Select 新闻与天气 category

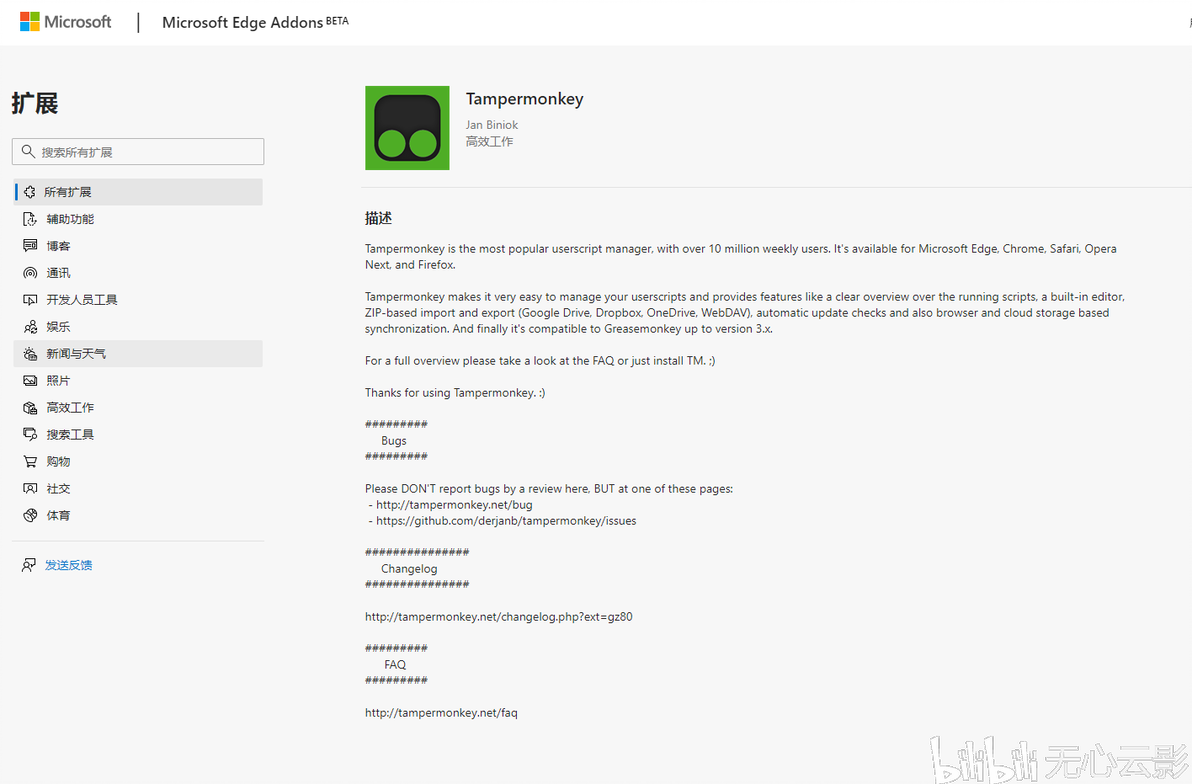[138, 354]
